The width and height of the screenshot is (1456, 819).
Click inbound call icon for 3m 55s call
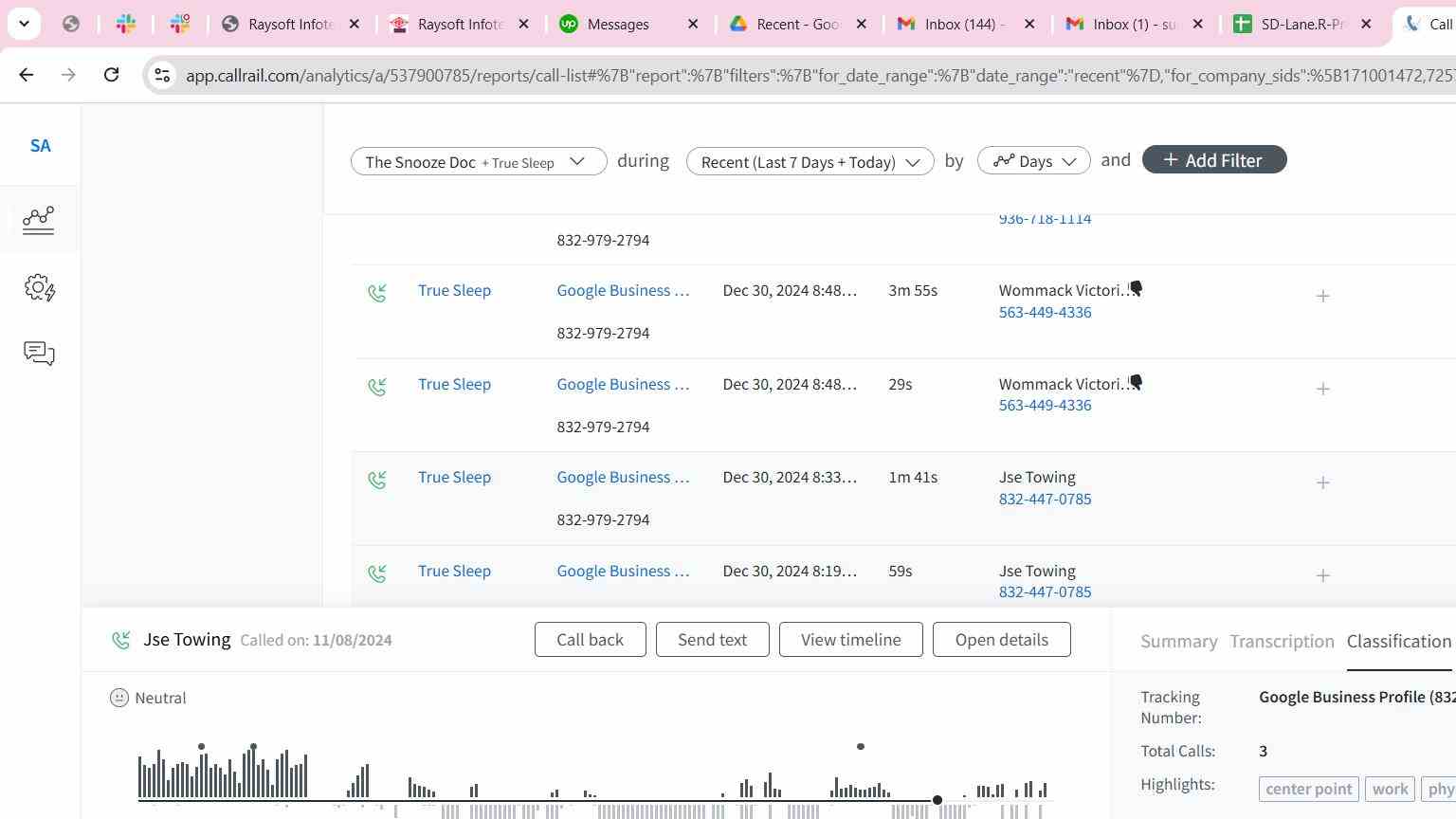coord(377,293)
